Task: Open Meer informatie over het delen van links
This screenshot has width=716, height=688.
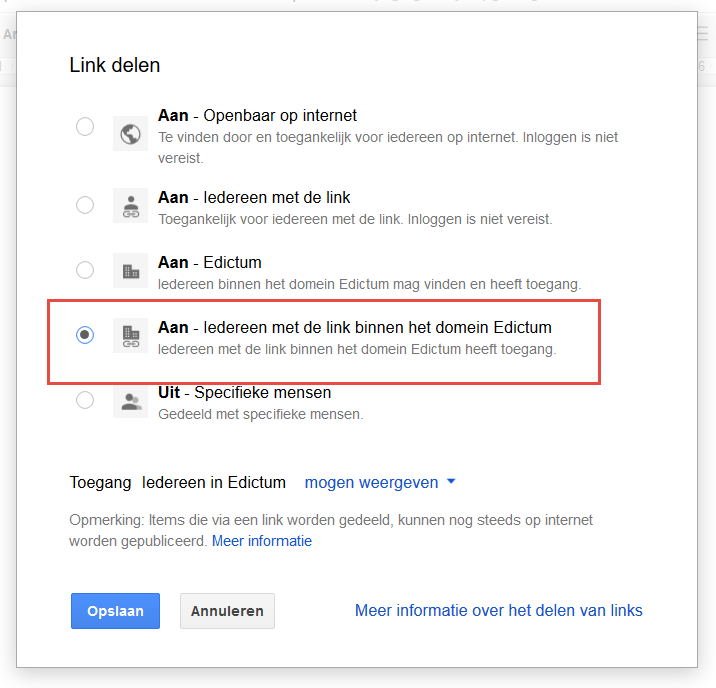Action: pyautogui.click(x=499, y=610)
